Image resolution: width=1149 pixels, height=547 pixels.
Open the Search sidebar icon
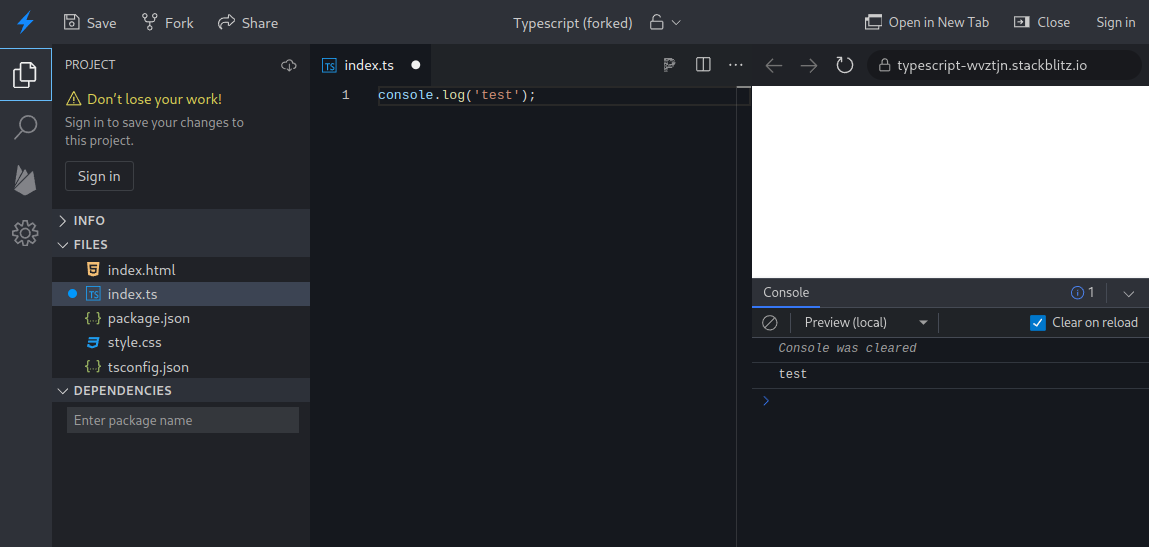click(x=26, y=127)
